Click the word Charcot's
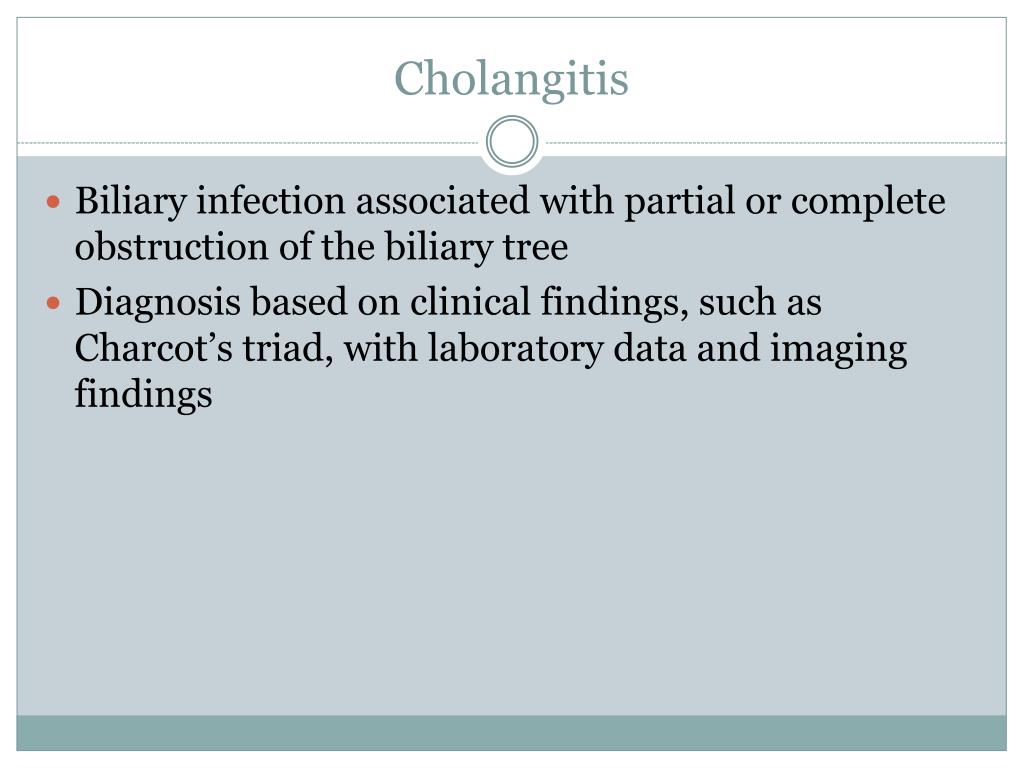Image resolution: width=1024 pixels, height=768 pixels. [x=153, y=347]
